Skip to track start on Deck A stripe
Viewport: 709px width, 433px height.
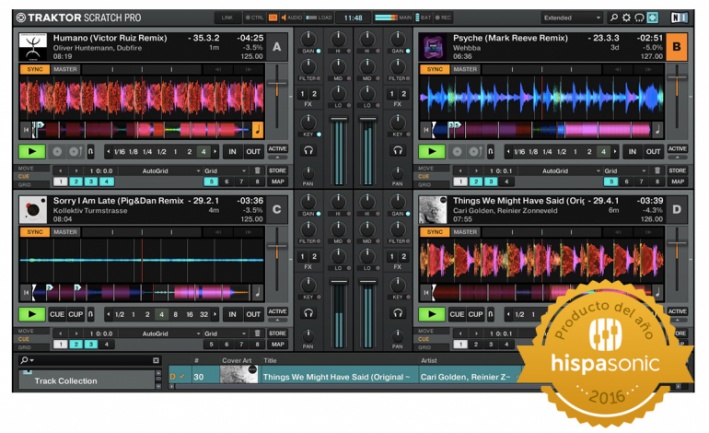pos(26,130)
